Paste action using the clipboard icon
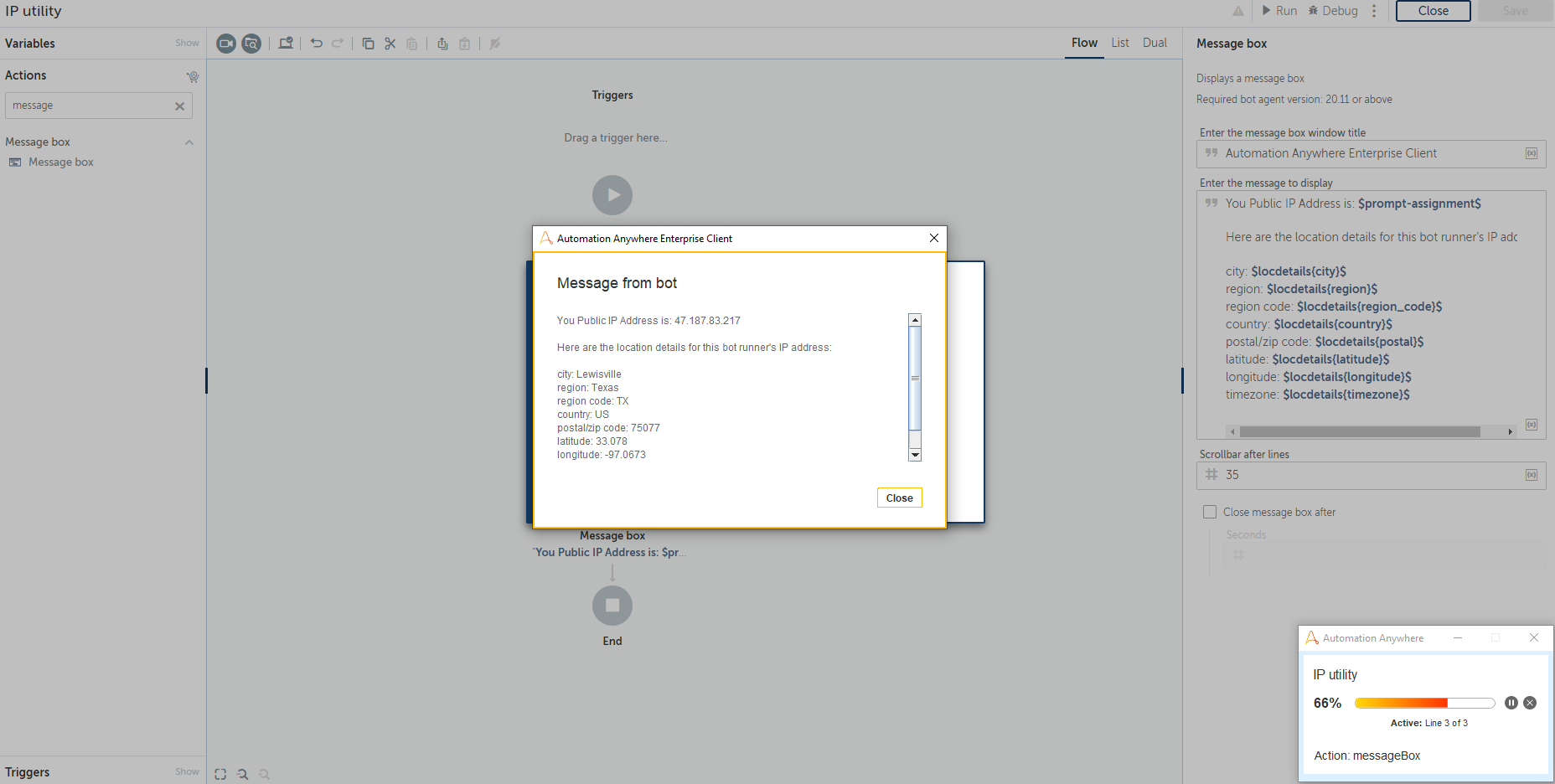This screenshot has width=1555, height=784. point(411,44)
